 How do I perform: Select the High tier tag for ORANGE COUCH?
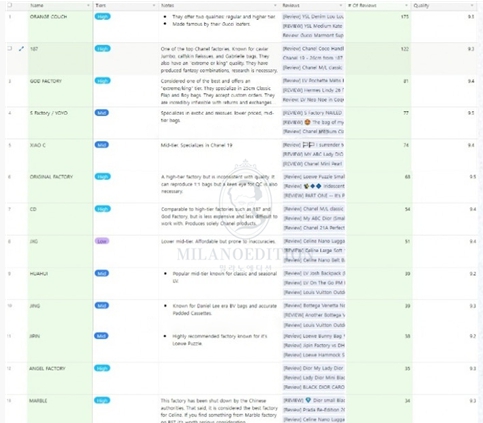102,16
